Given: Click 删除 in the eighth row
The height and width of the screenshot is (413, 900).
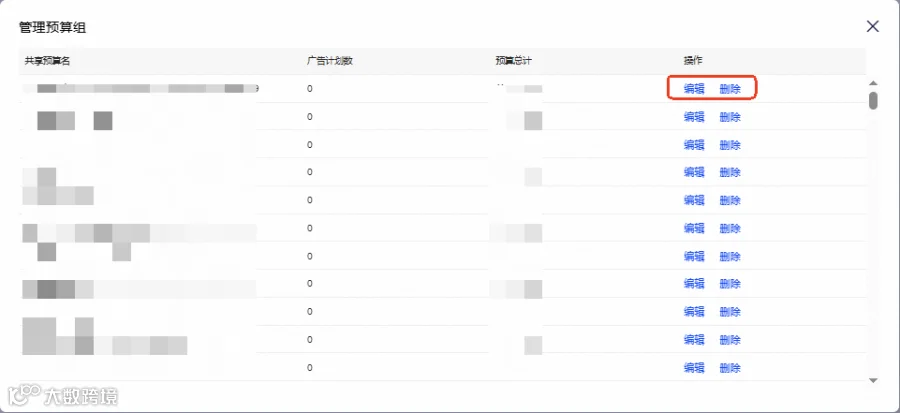Looking at the screenshot, I should coord(730,283).
